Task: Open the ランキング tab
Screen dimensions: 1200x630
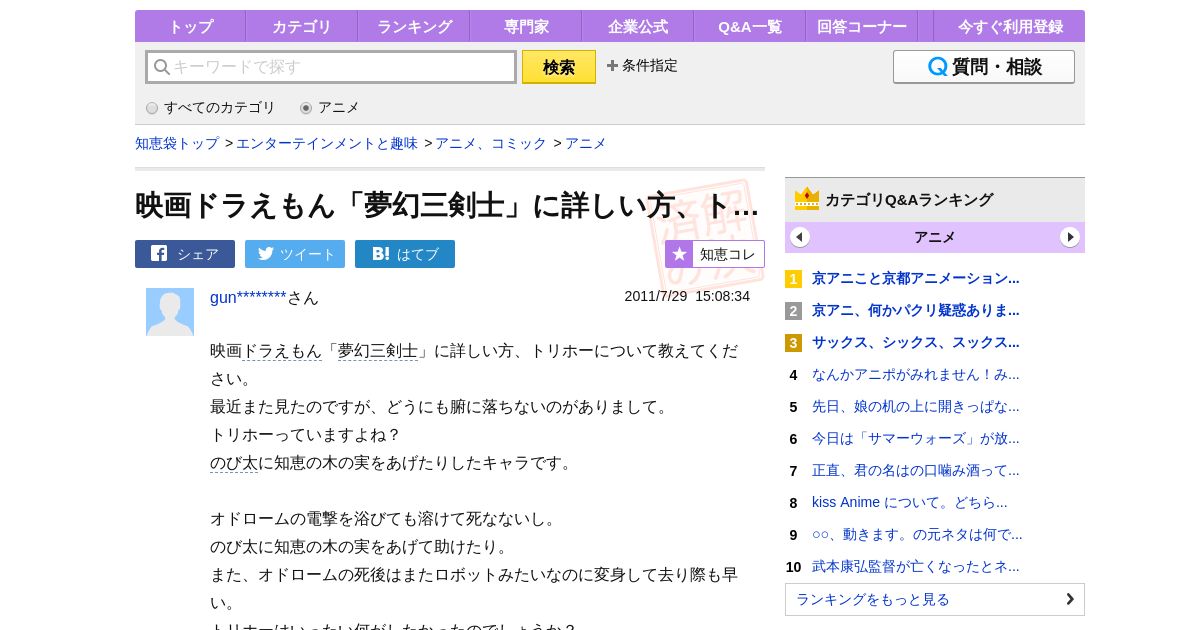Action: 413,27
